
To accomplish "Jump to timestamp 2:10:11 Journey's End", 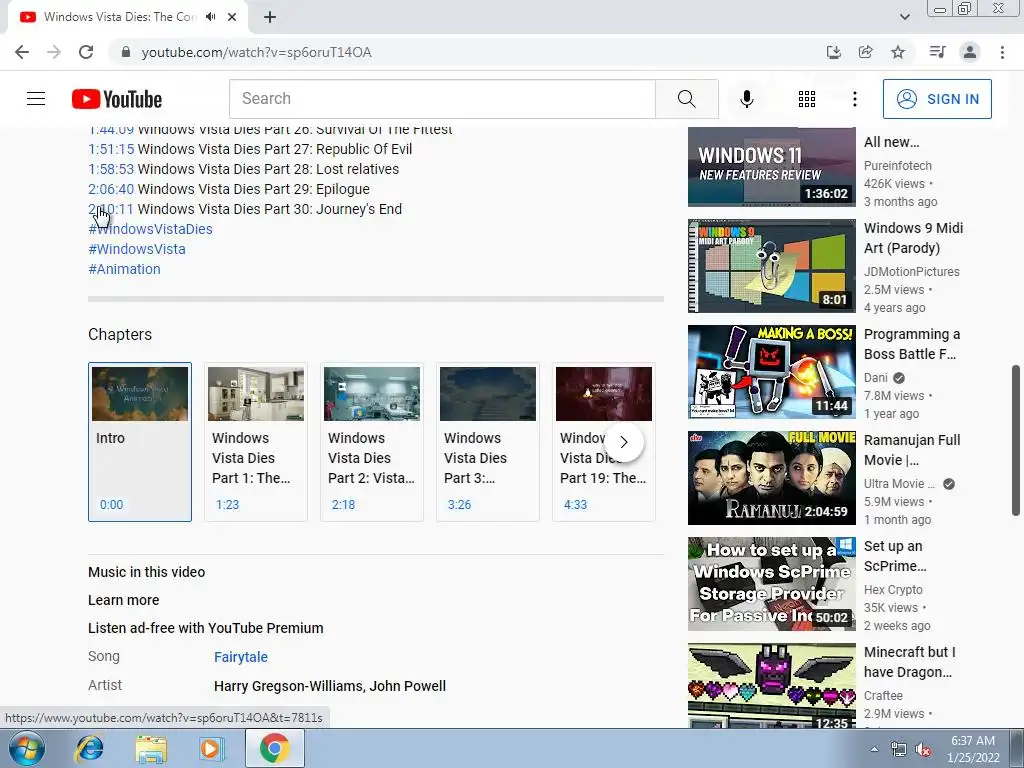I will coord(111,209).
